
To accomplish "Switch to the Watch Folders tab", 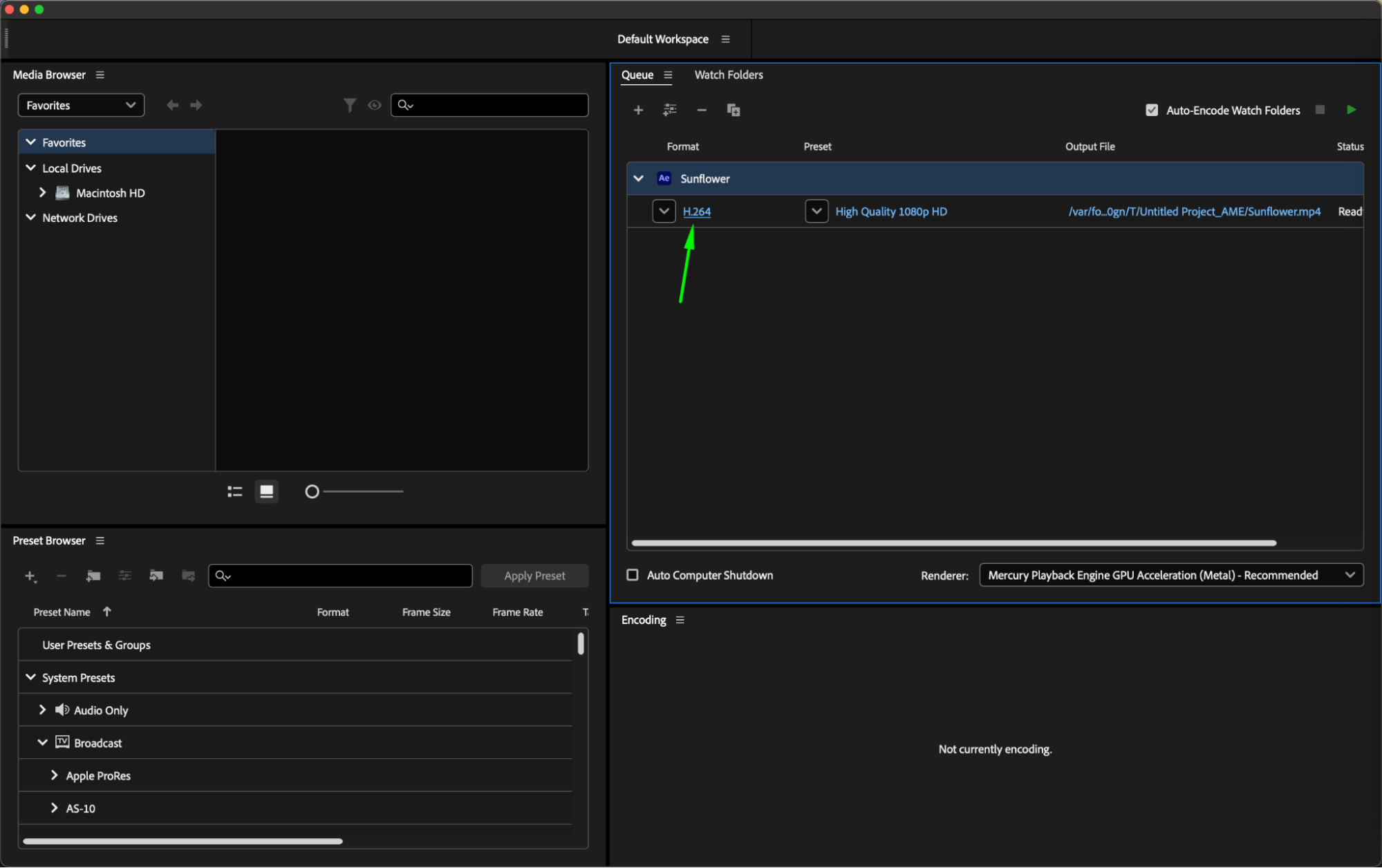I will (728, 75).
